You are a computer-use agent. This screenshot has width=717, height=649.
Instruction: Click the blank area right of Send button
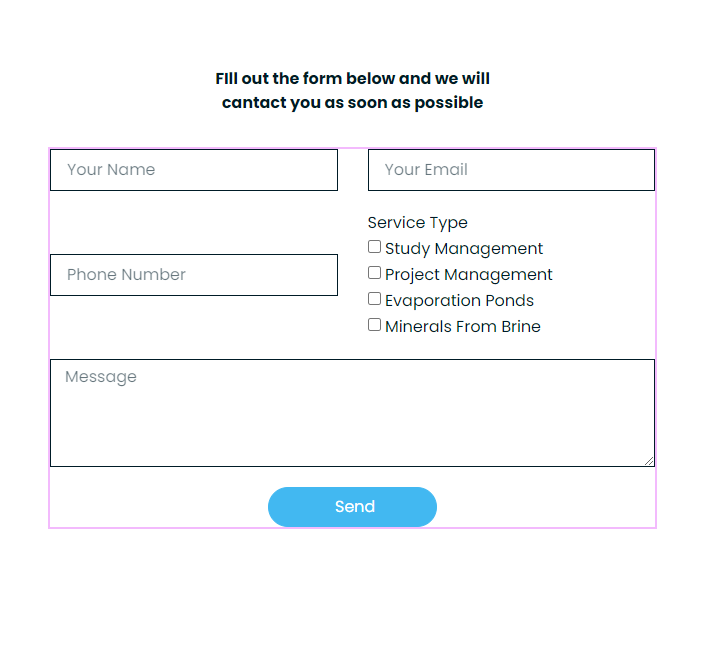[x=545, y=507]
